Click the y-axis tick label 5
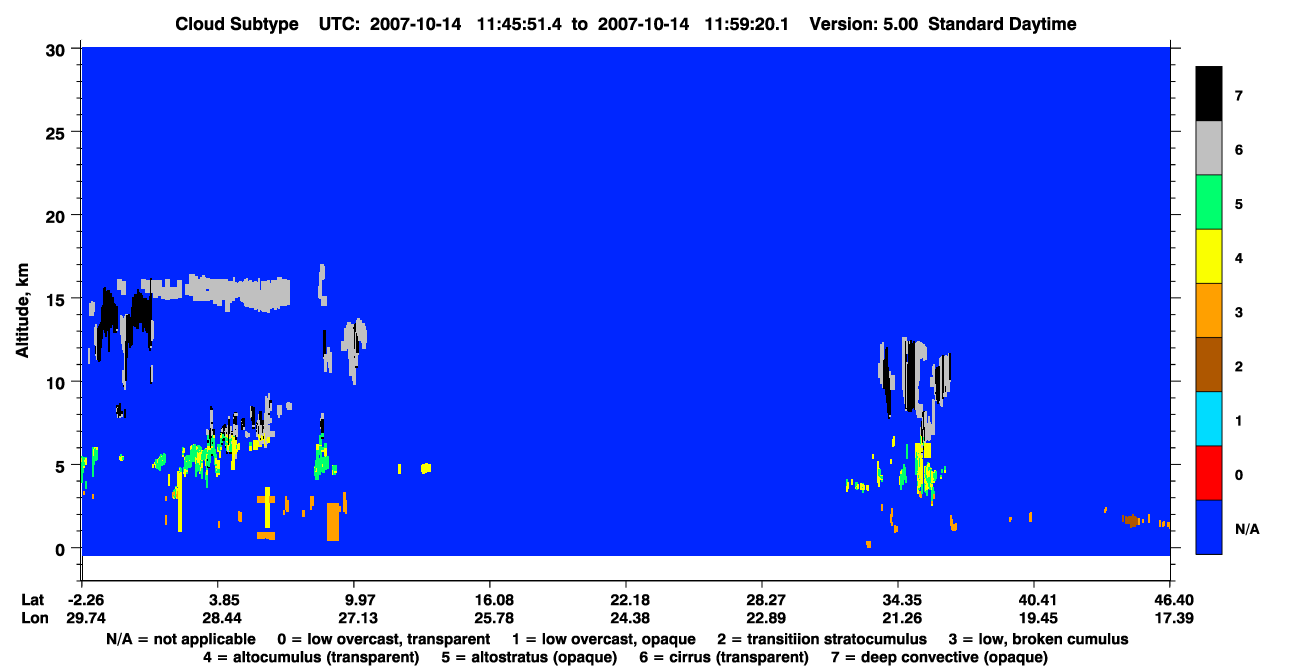 pyautogui.click(x=62, y=465)
